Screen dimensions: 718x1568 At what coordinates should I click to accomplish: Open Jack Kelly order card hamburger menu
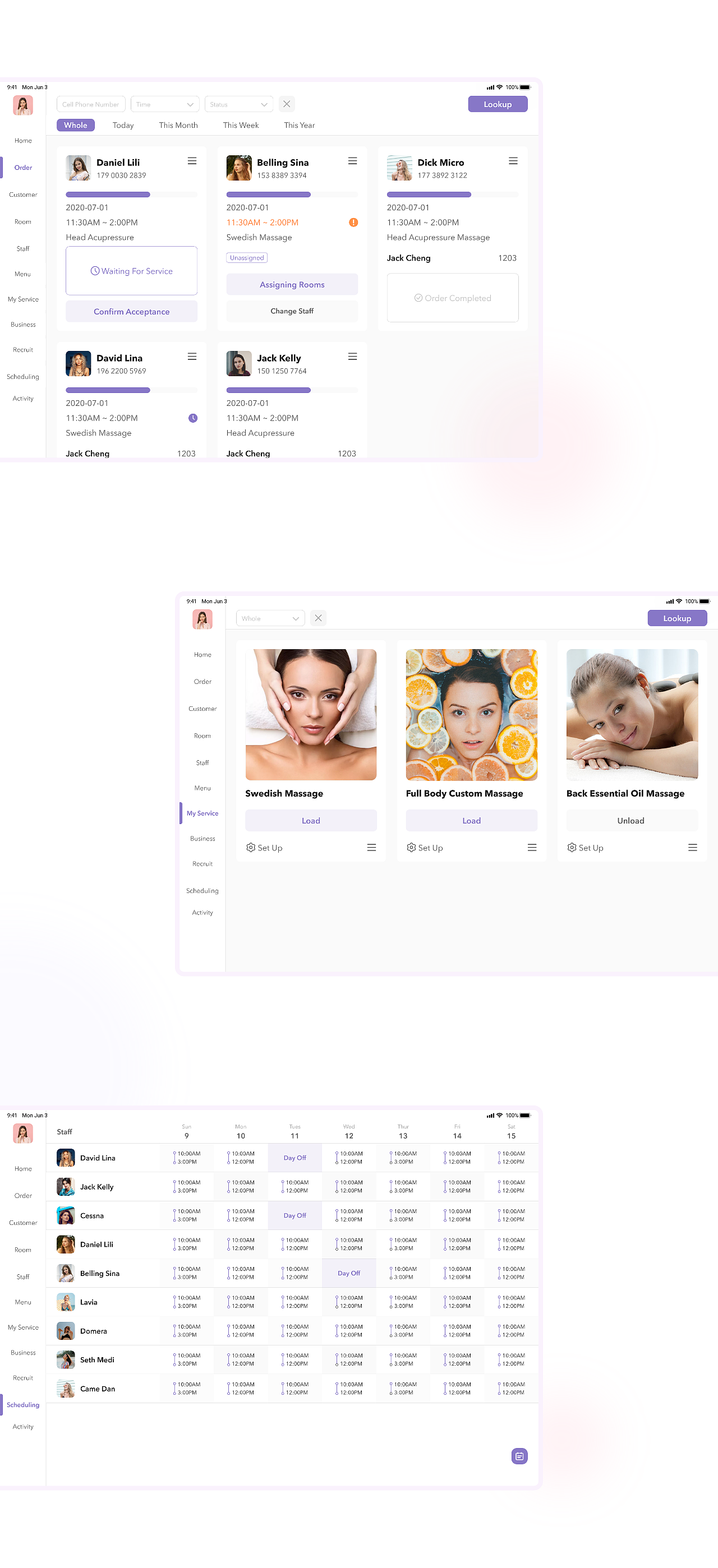pyautogui.click(x=353, y=357)
